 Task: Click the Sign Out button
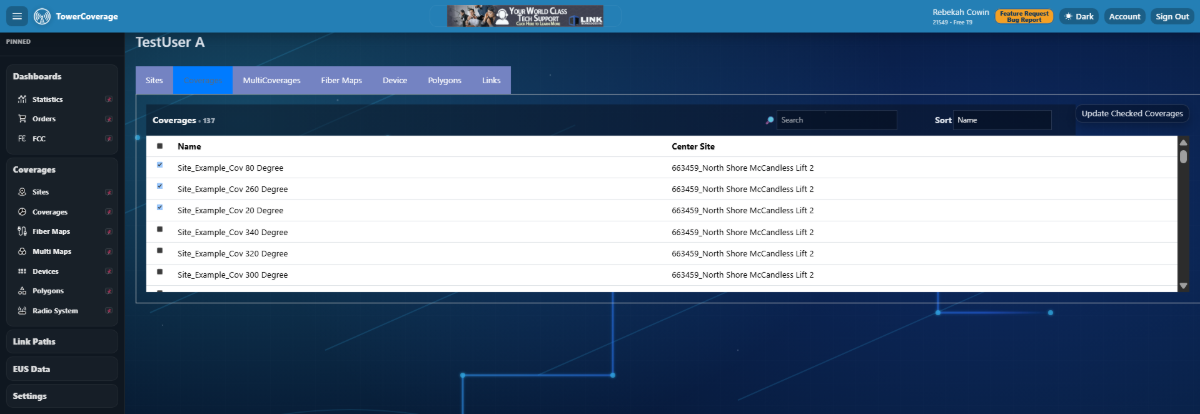point(1172,16)
